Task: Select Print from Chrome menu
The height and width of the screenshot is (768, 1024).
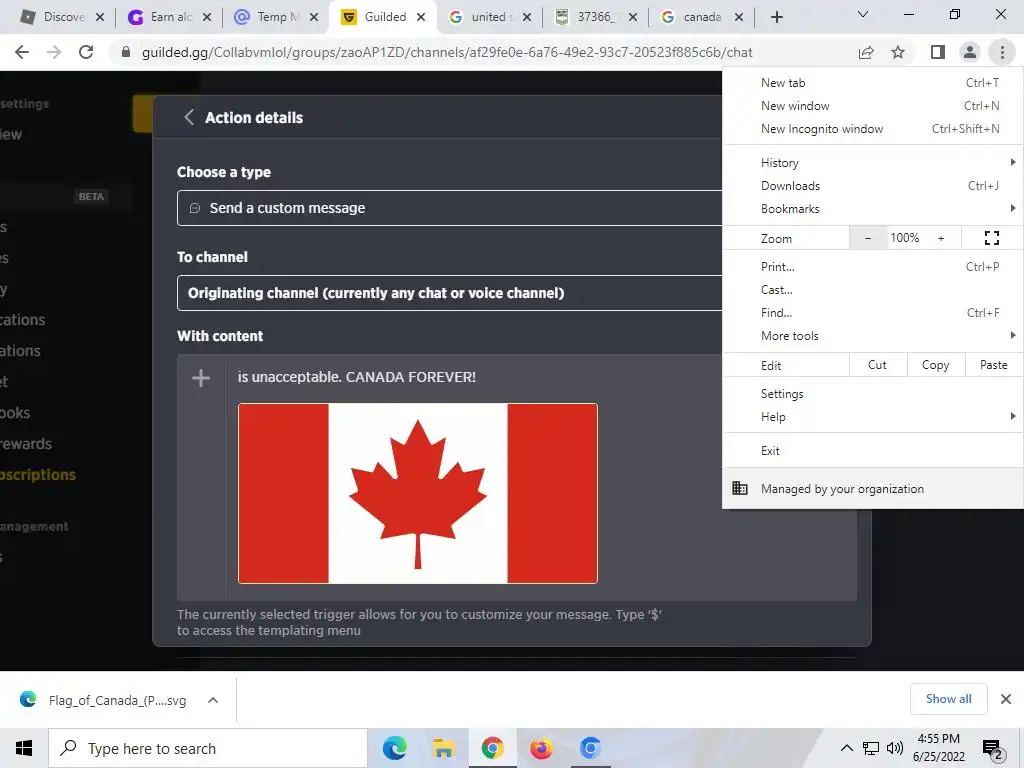Action: [872, 266]
